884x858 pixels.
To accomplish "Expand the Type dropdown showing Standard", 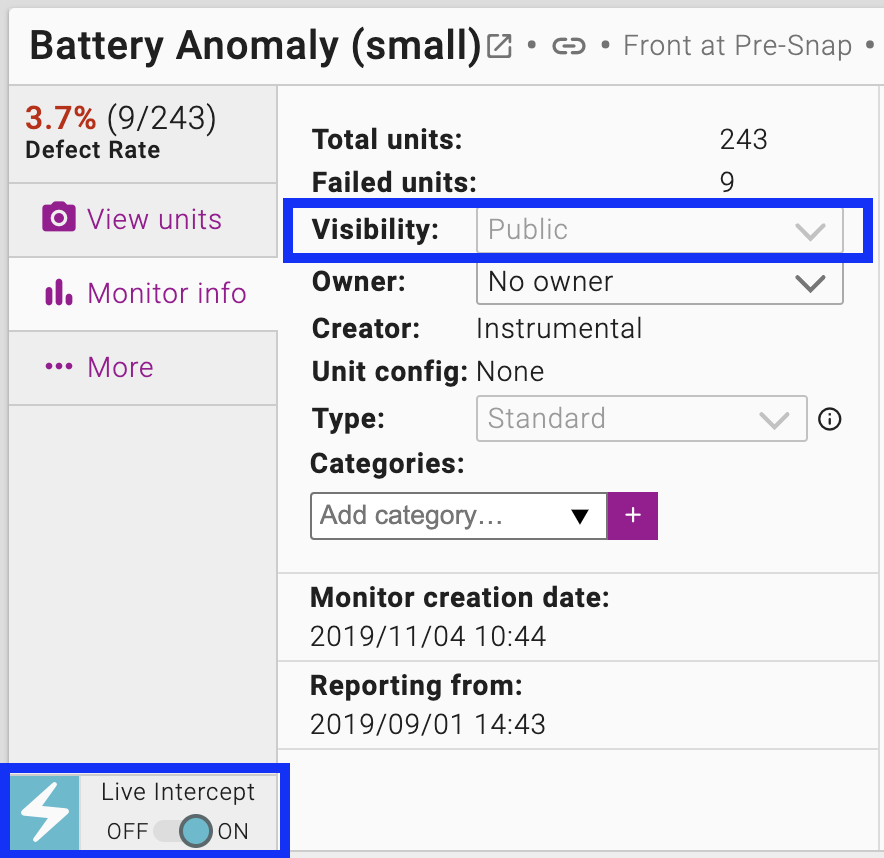I will click(x=641, y=418).
